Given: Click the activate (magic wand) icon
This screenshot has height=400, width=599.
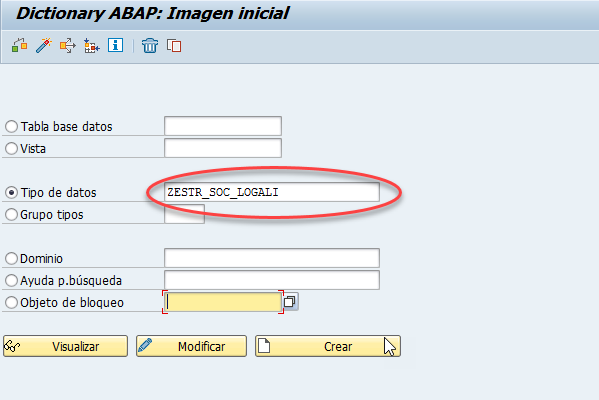Looking at the screenshot, I should [x=44, y=46].
